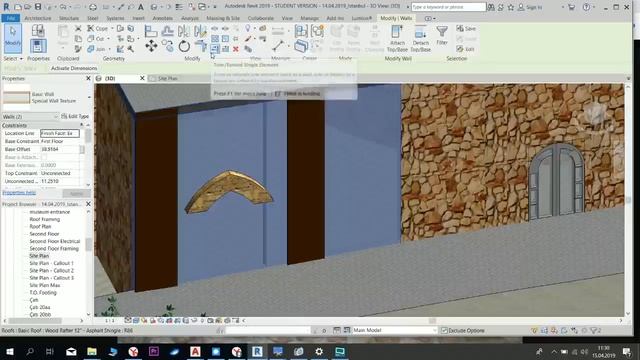This screenshot has height=360, width=640.
Task: Click the Move tool icon
Action: 151,46
